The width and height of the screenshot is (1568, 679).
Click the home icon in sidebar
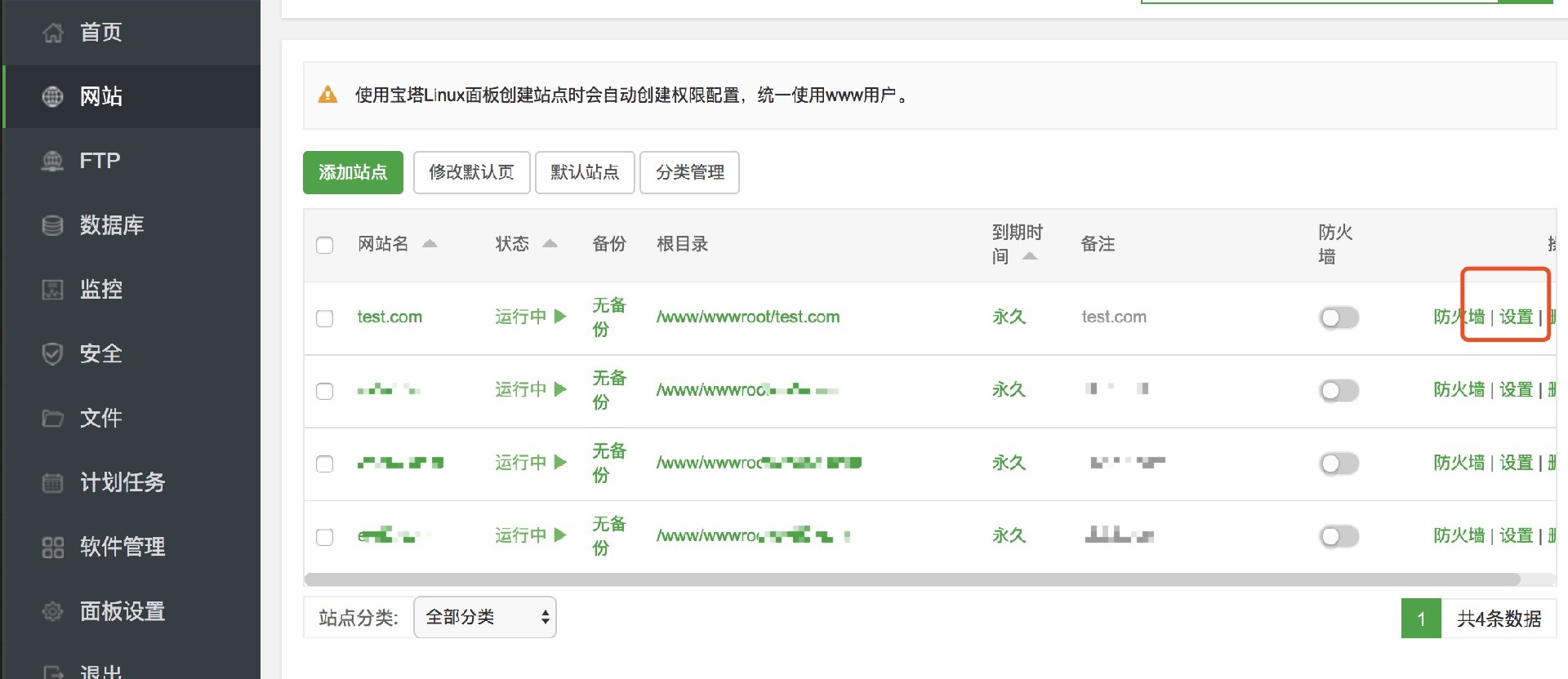click(x=53, y=33)
